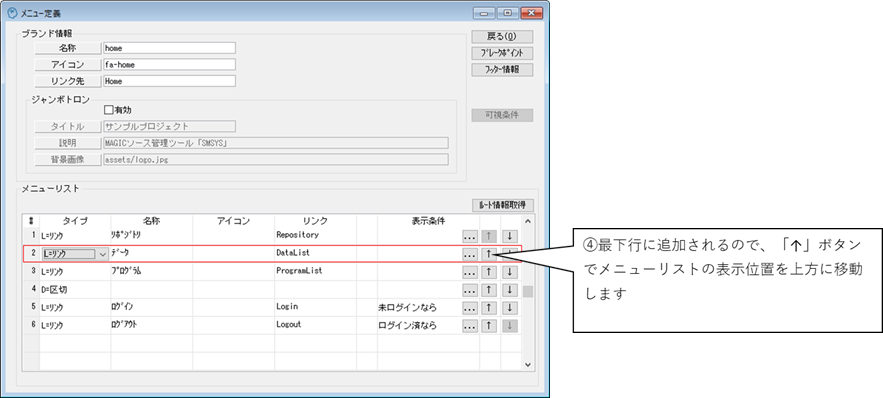Click the リンク先 field containing Home
Viewport: 883px width, 398px height.
point(169,81)
